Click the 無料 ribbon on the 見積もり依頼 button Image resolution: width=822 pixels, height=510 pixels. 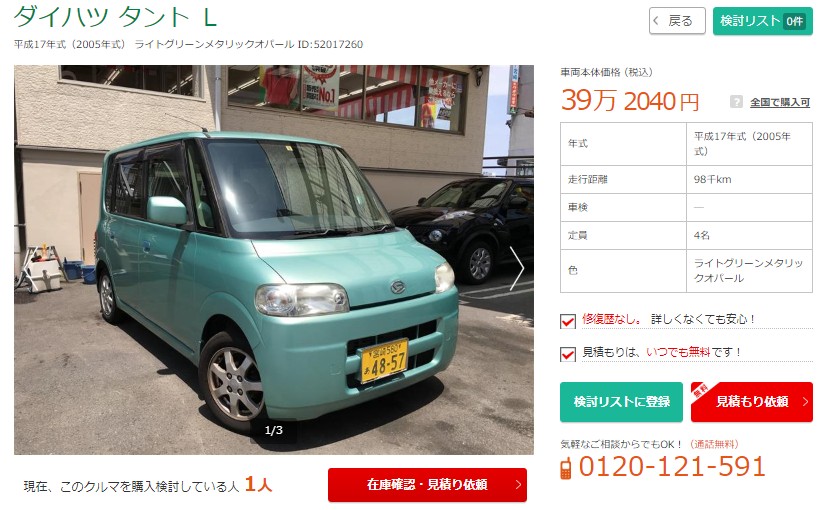[701, 392]
